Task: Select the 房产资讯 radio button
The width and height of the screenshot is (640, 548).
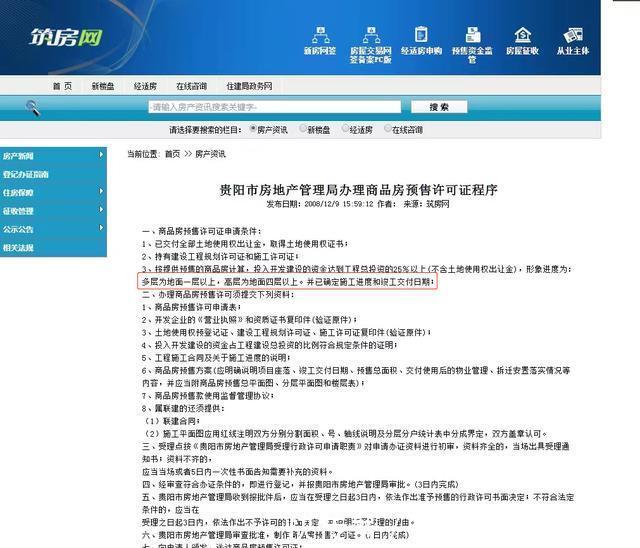Action: tap(253, 129)
